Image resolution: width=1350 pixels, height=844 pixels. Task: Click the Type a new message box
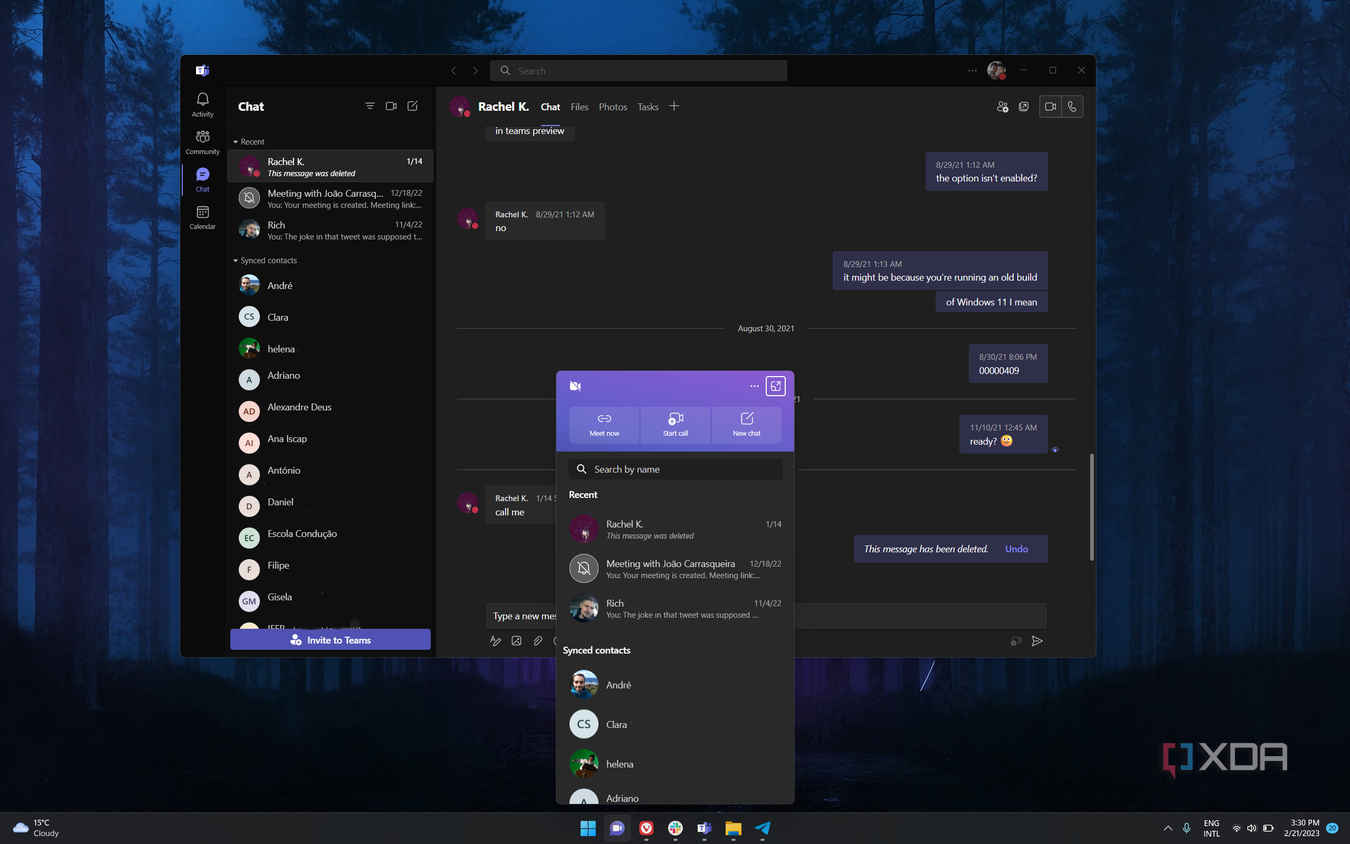coord(766,616)
